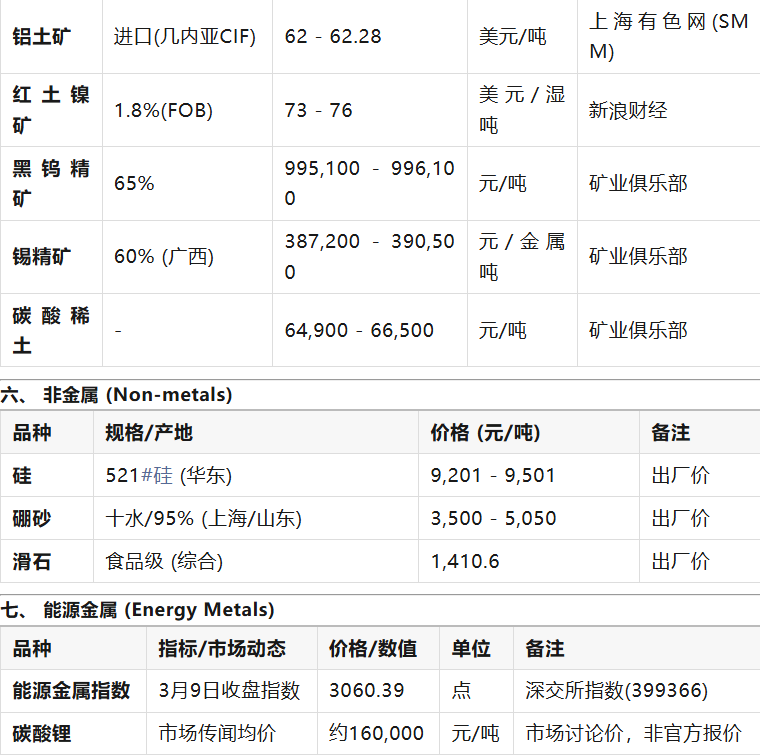760x755 pixels.
Task: Open the #硅 link in the silicon row
Action: tap(157, 475)
